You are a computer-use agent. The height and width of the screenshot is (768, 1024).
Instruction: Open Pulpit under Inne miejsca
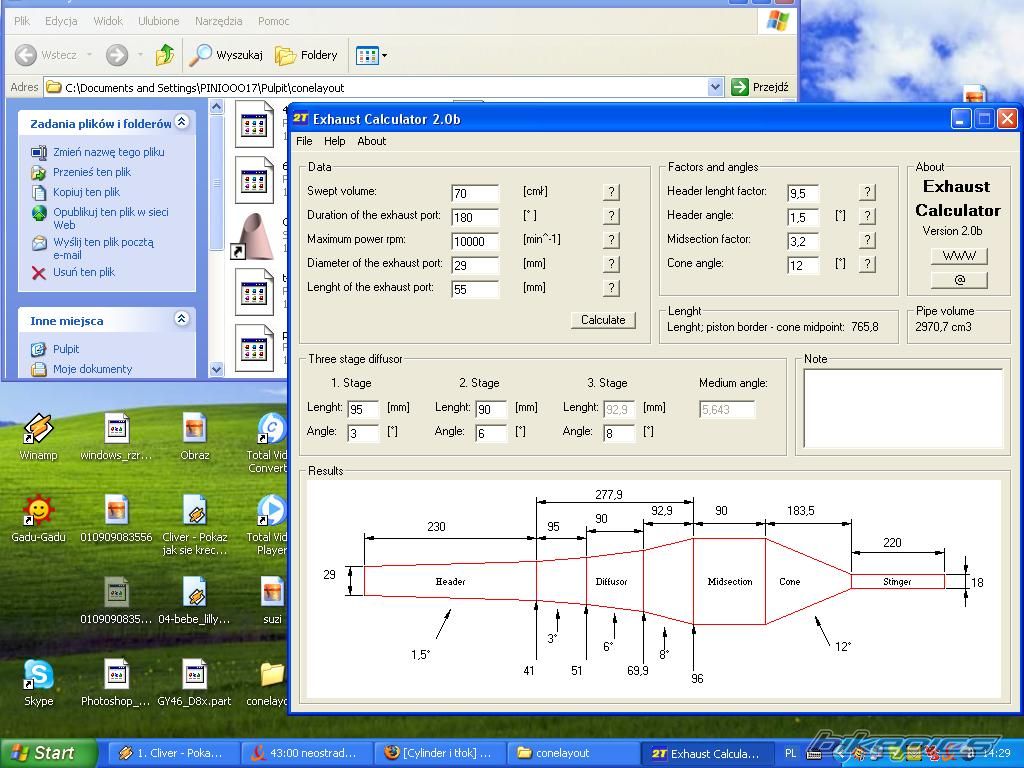[x=65, y=349]
